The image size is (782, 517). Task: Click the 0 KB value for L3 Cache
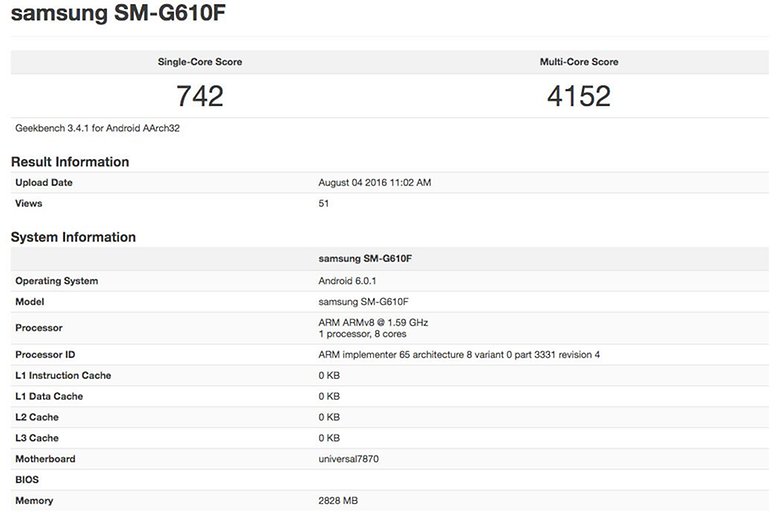pos(329,438)
